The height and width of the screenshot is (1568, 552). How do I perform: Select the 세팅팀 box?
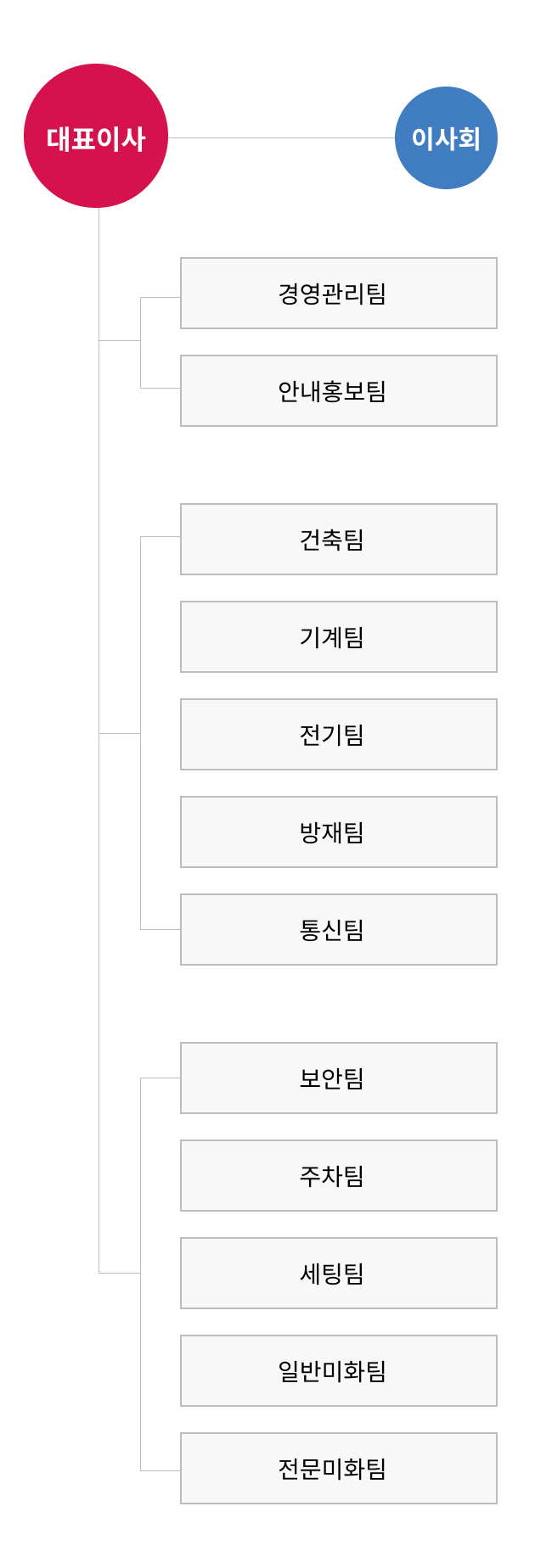(x=339, y=1274)
